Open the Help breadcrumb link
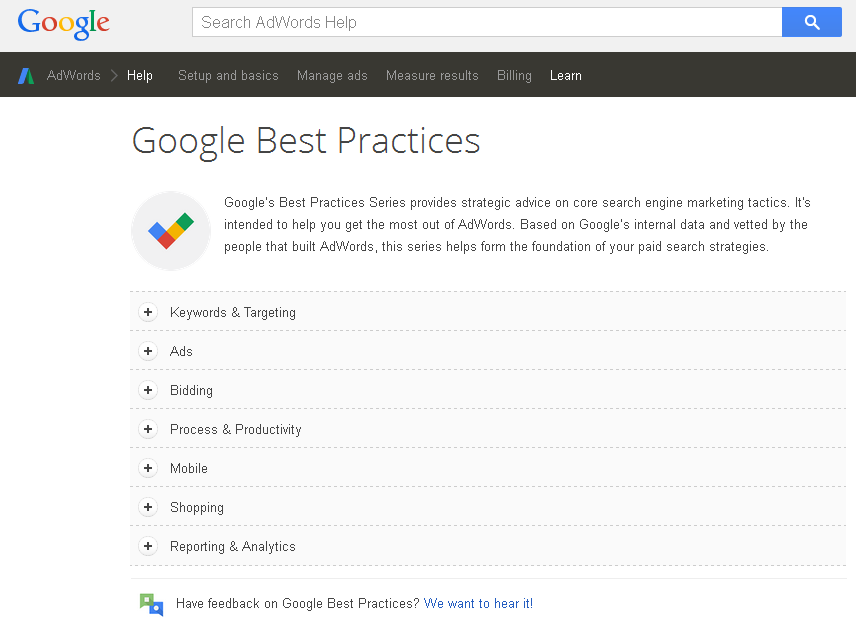The width and height of the screenshot is (856, 623). coord(139,75)
